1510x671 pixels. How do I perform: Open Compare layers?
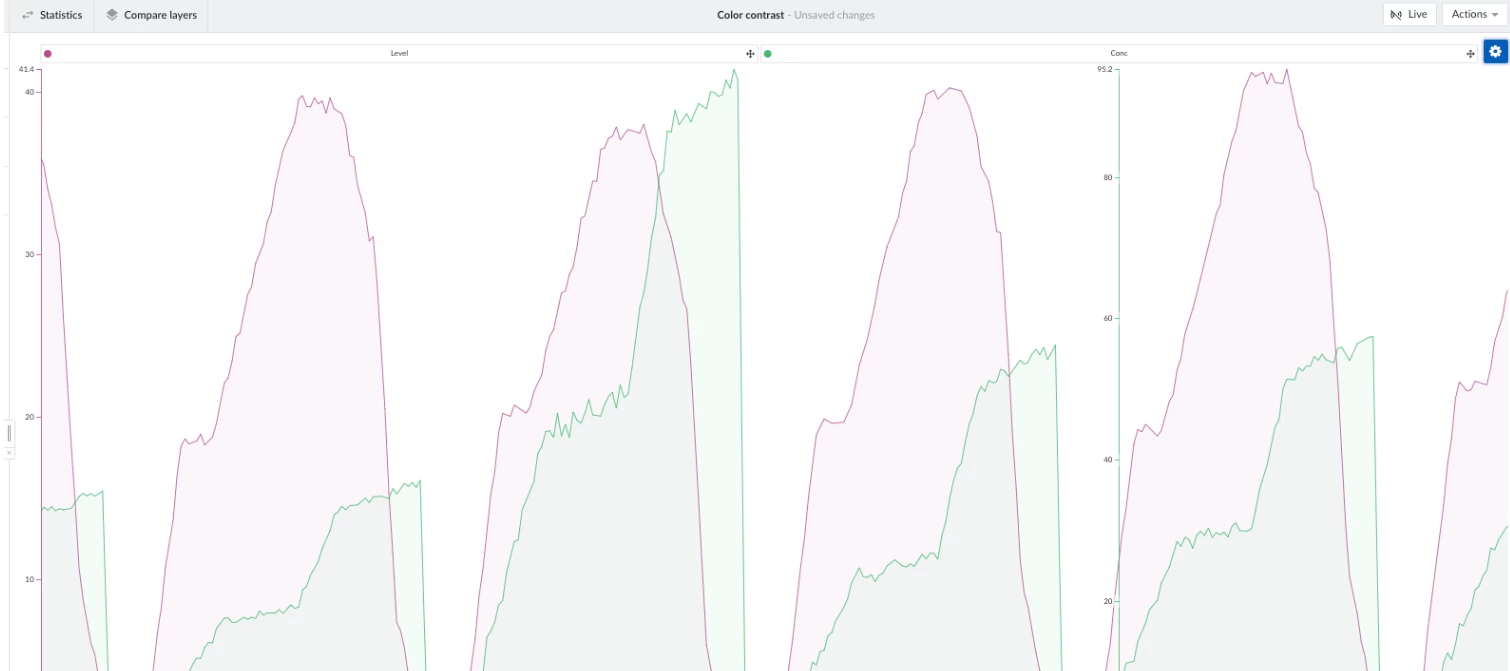[x=158, y=14]
